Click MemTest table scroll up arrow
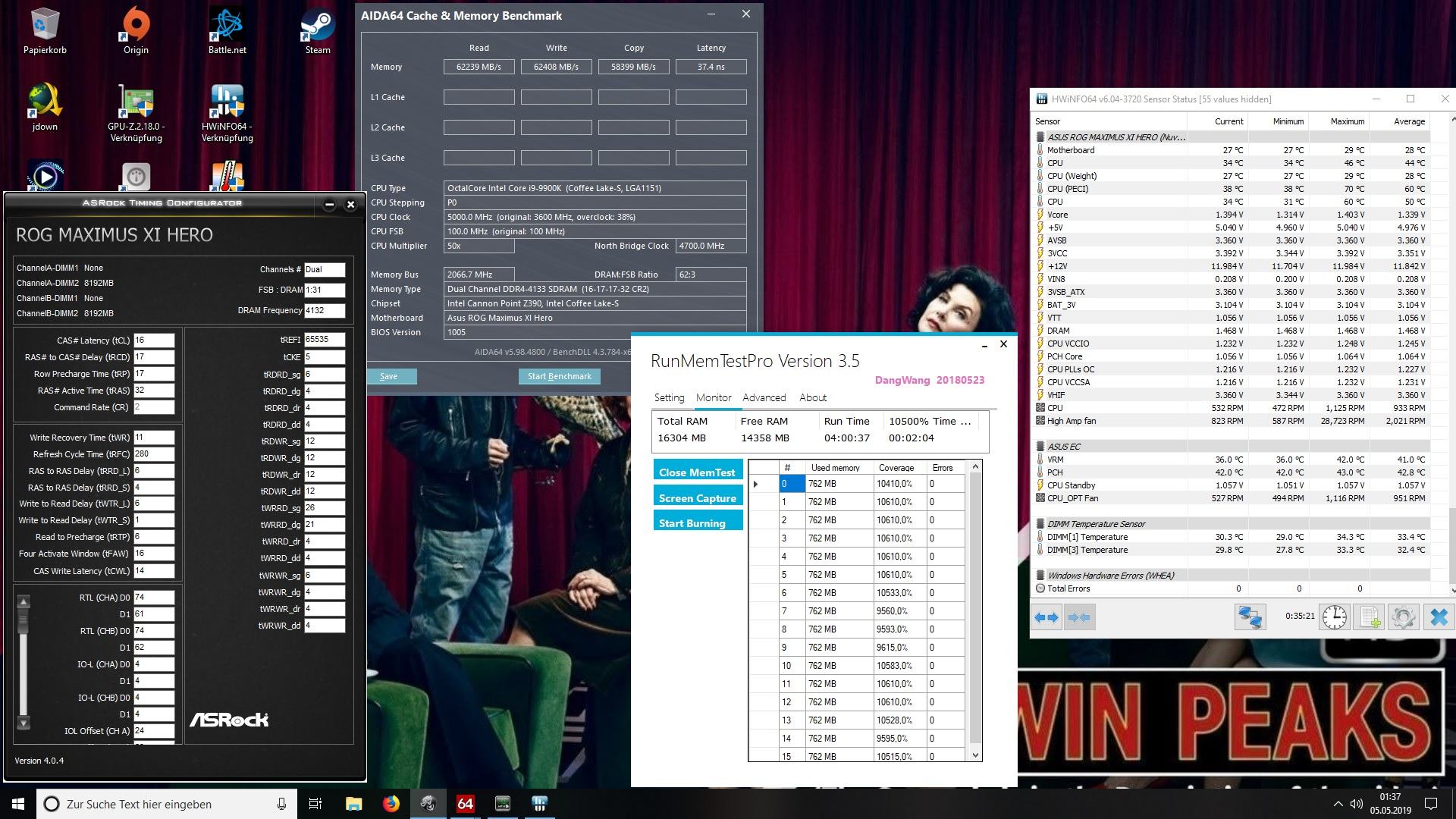Image resolution: width=1456 pixels, height=819 pixels. tap(976, 466)
